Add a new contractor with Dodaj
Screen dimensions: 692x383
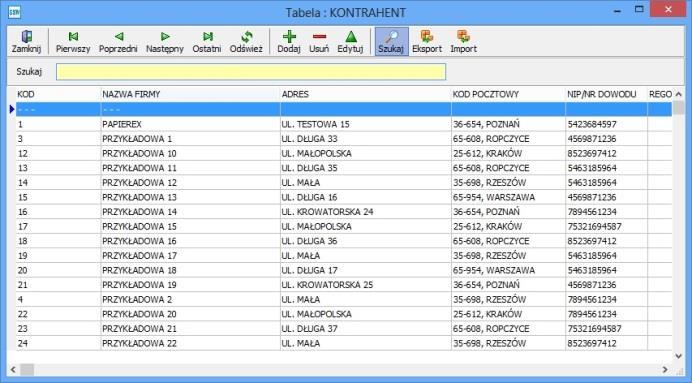click(x=289, y=42)
